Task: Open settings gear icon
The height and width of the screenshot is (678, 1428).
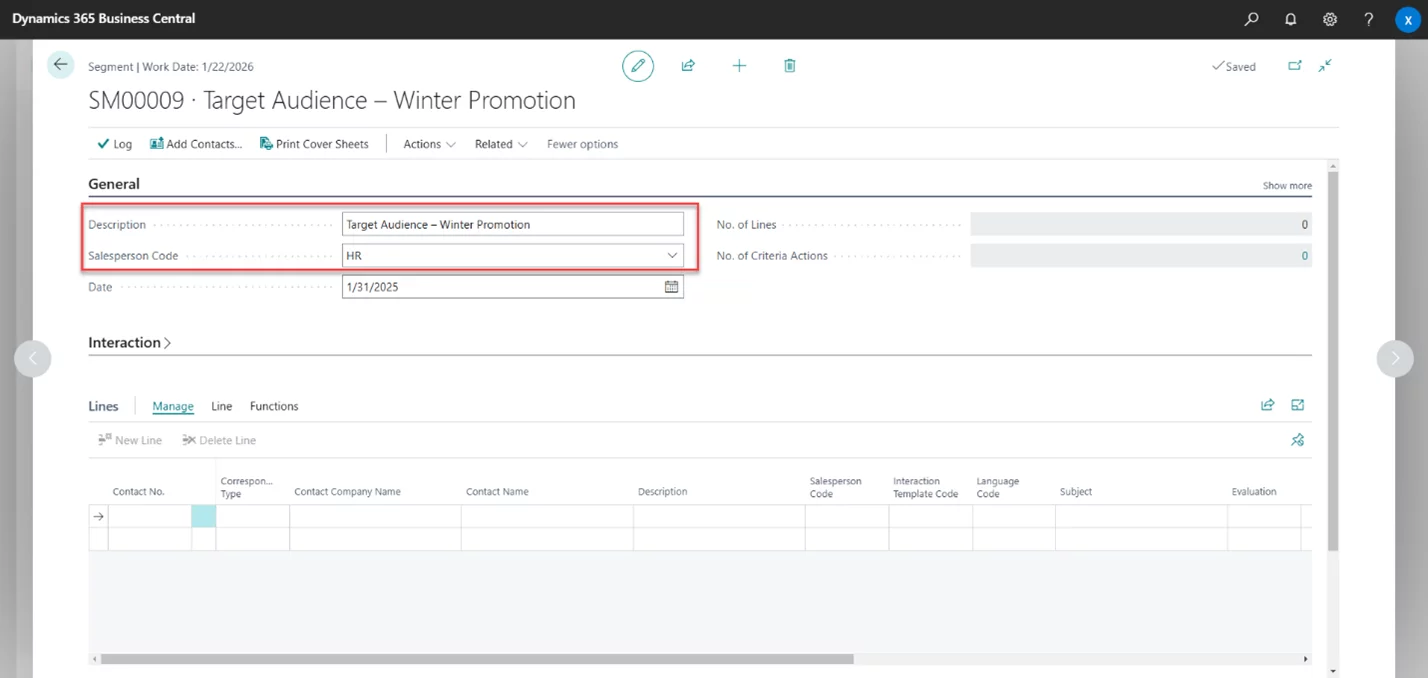Action: coord(1329,19)
